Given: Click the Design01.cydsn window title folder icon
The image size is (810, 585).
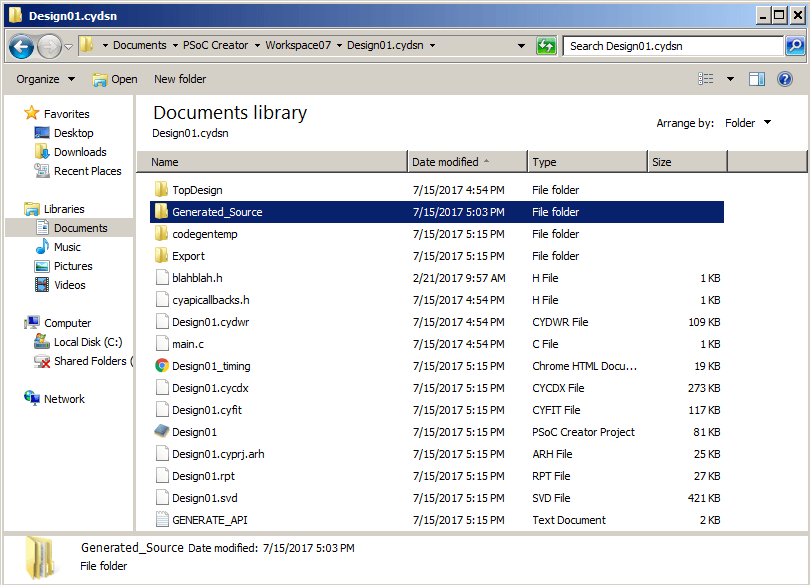Looking at the screenshot, I should pyautogui.click(x=15, y=16).
